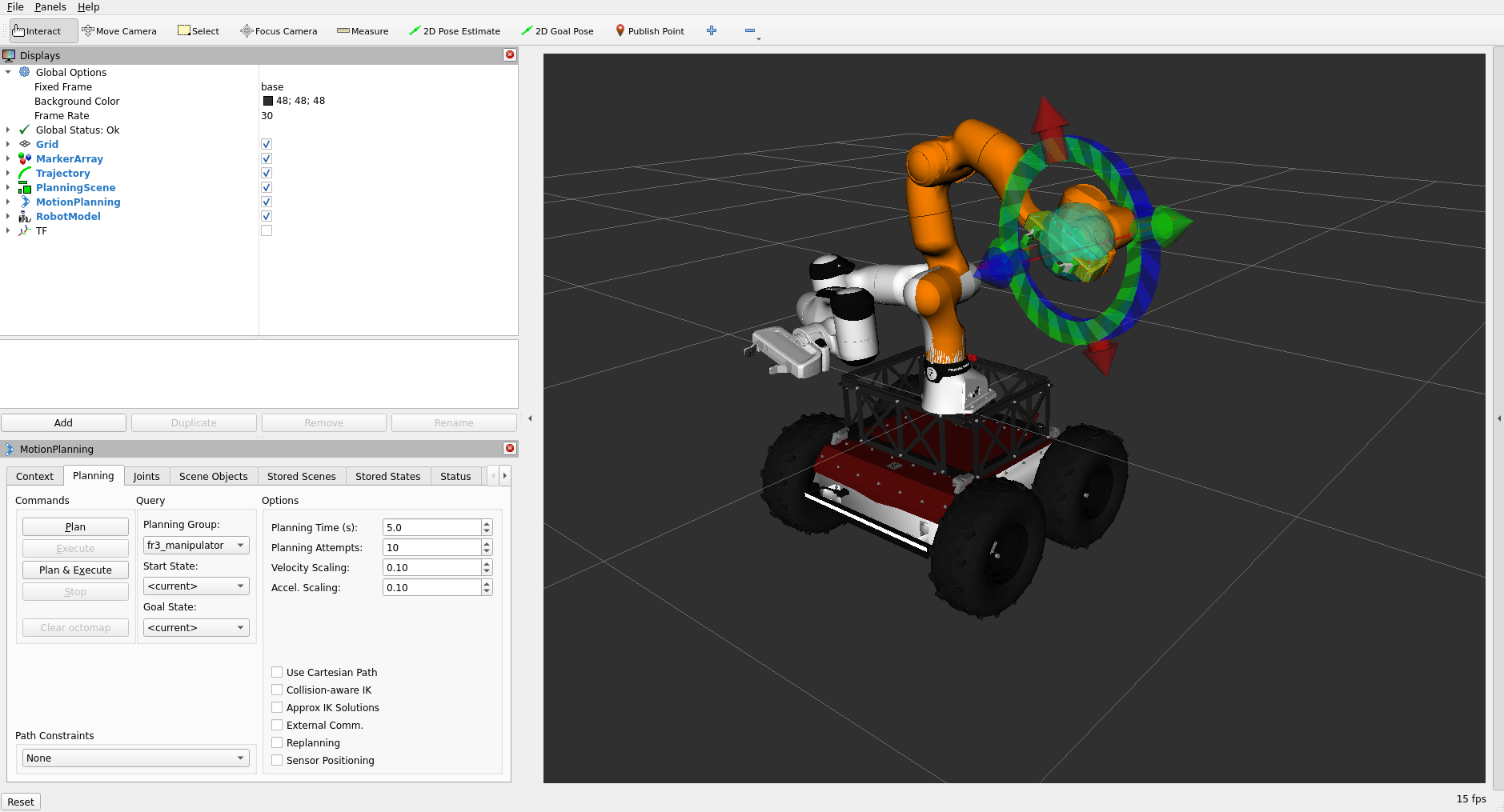Click the MotionPlanning display icon

coord(25,202)
